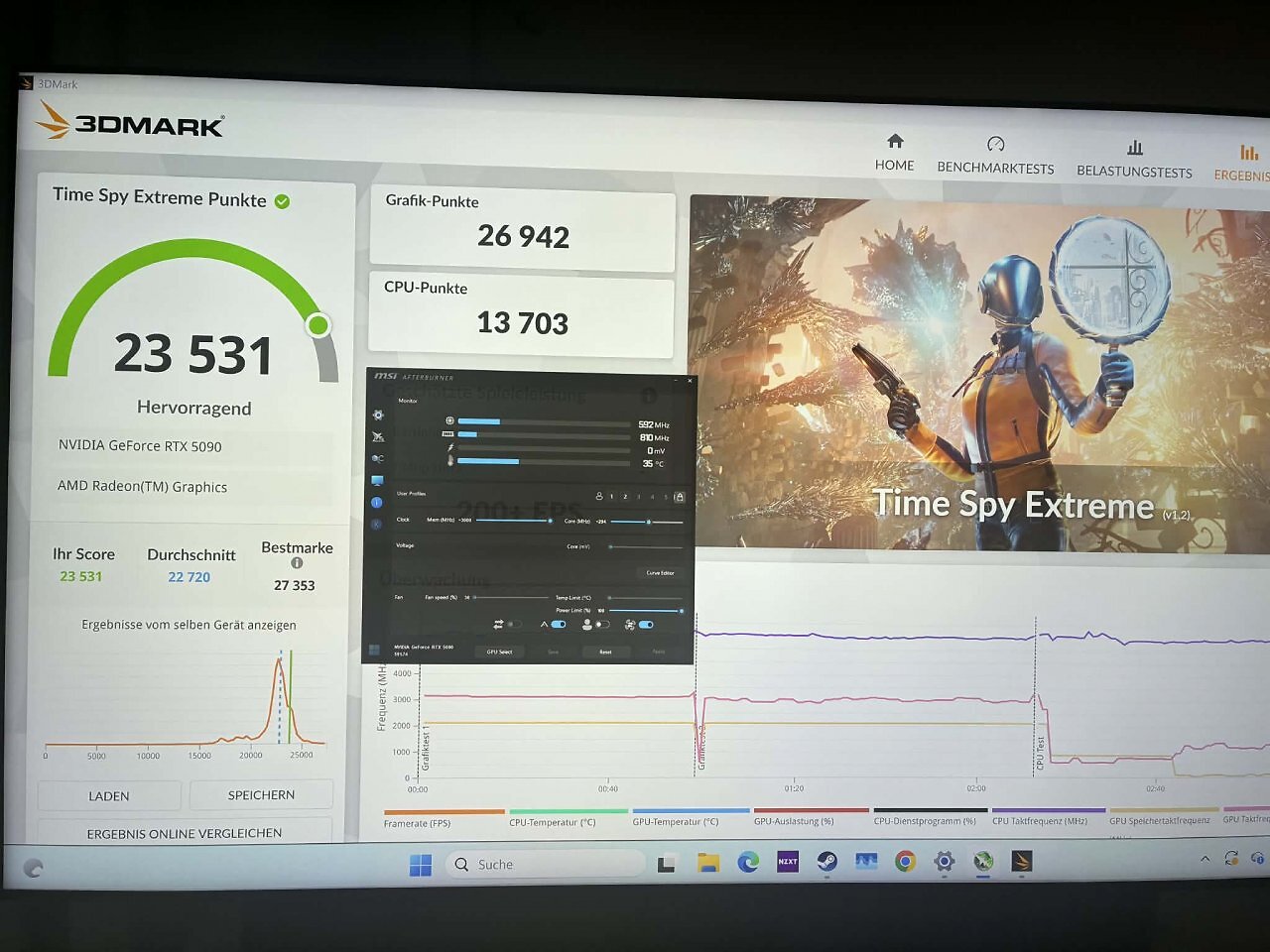
Task: Click the user profile person icon in Afterburner
Action: pos(599,496)
